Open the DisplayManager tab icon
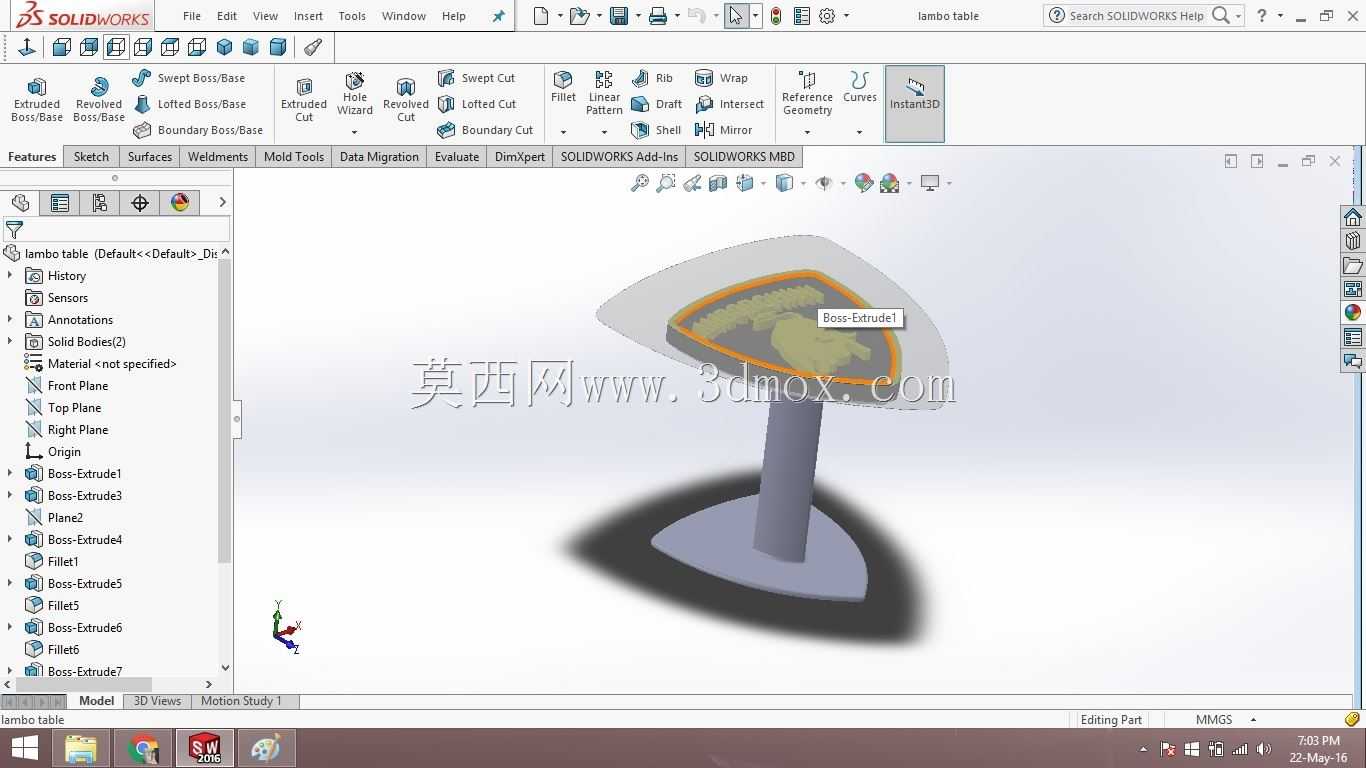Image resolution: width=1366 pixels, height=768 pixels. (x=180, y=203)
